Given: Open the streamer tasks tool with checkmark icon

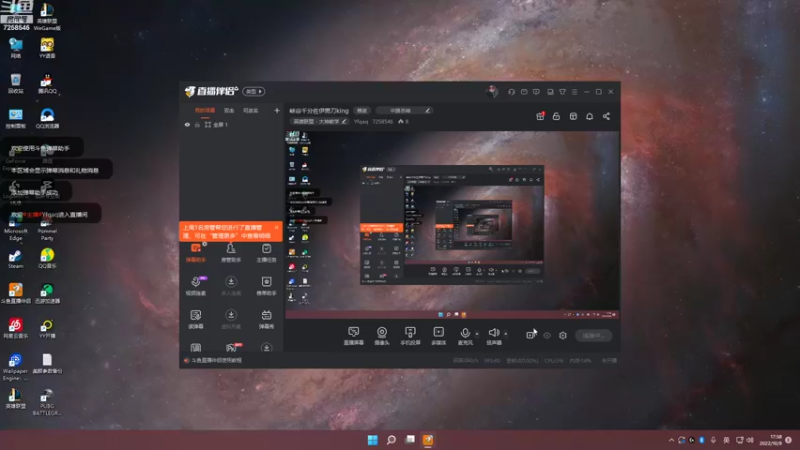Looking at the screenshot, I should [266, 253].
